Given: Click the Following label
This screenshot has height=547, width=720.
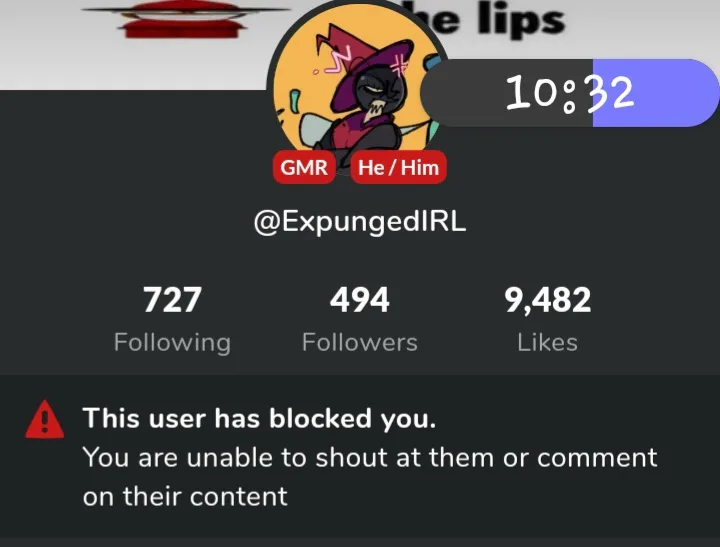Looking at the screenshot, I should tap(172, 343).
